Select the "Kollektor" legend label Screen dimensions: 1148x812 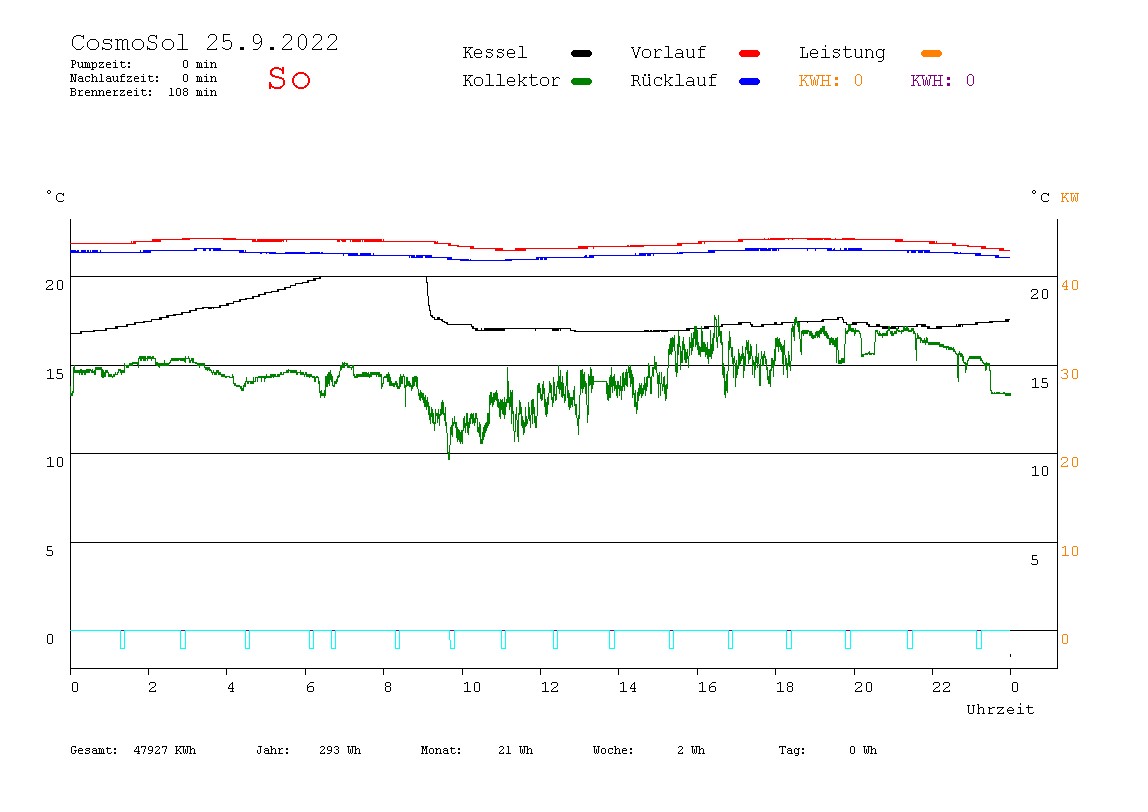coord(510,81)
